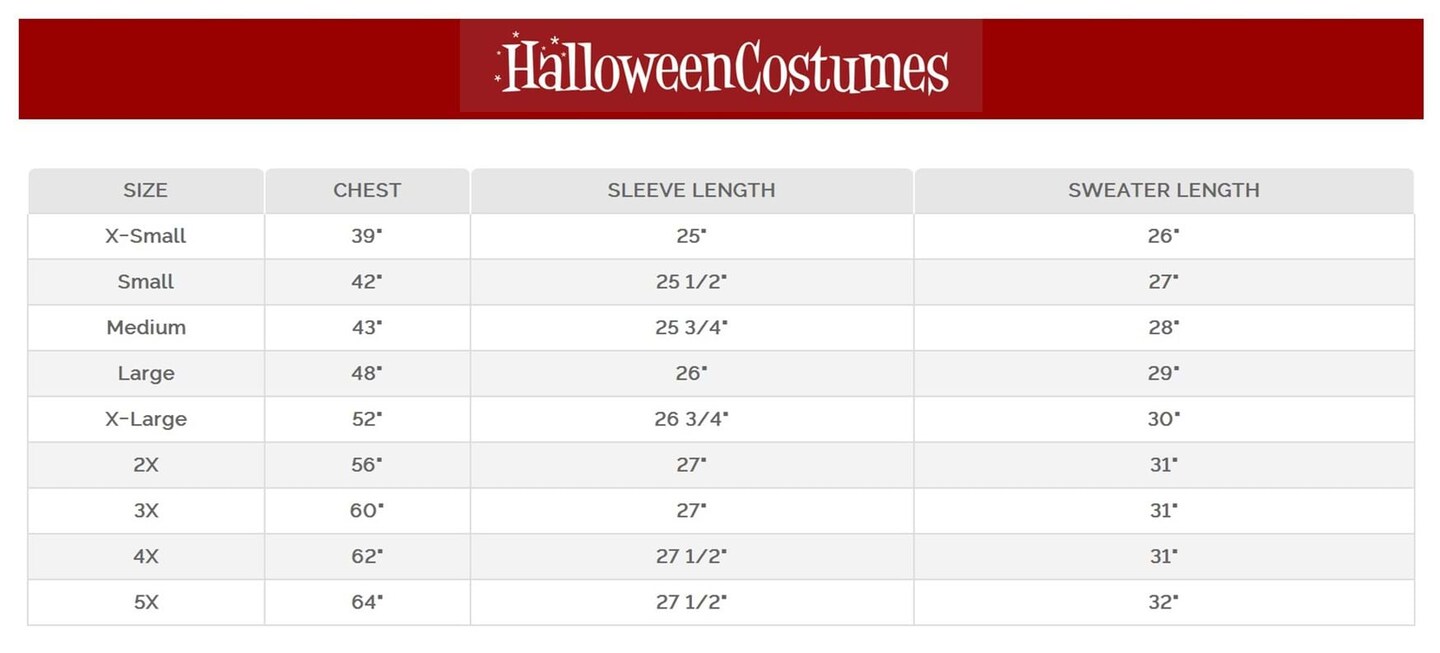Select the 5X size row label
The height and width of the screenshot is (653, 1440).
pyautogui.click(x=146, y=602)
